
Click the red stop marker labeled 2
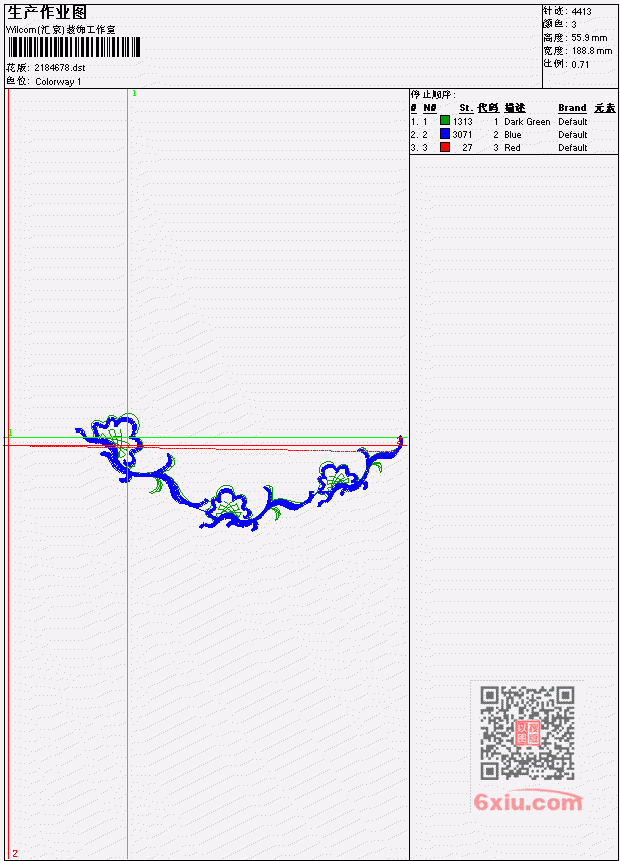15,853
